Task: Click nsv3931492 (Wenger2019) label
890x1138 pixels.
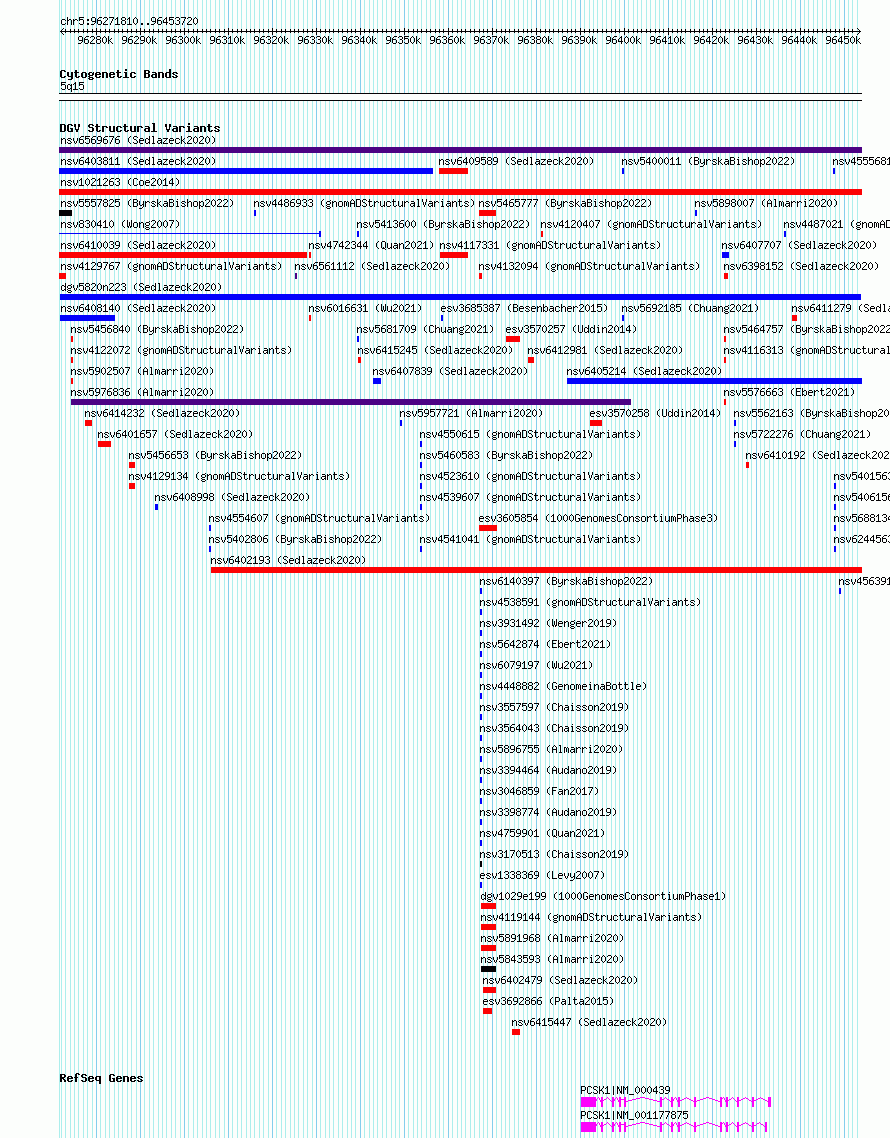Action: (x=548, y=624)
